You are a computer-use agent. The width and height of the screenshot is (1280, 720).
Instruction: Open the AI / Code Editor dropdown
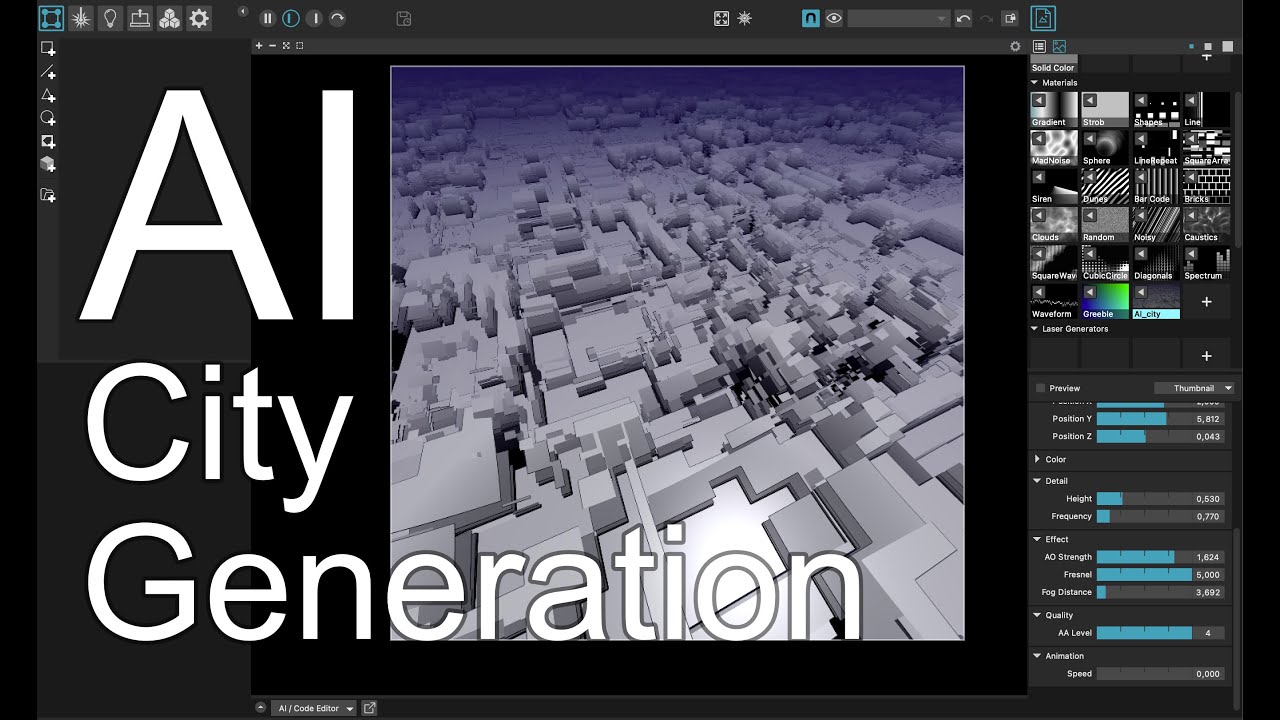(314, 708)
